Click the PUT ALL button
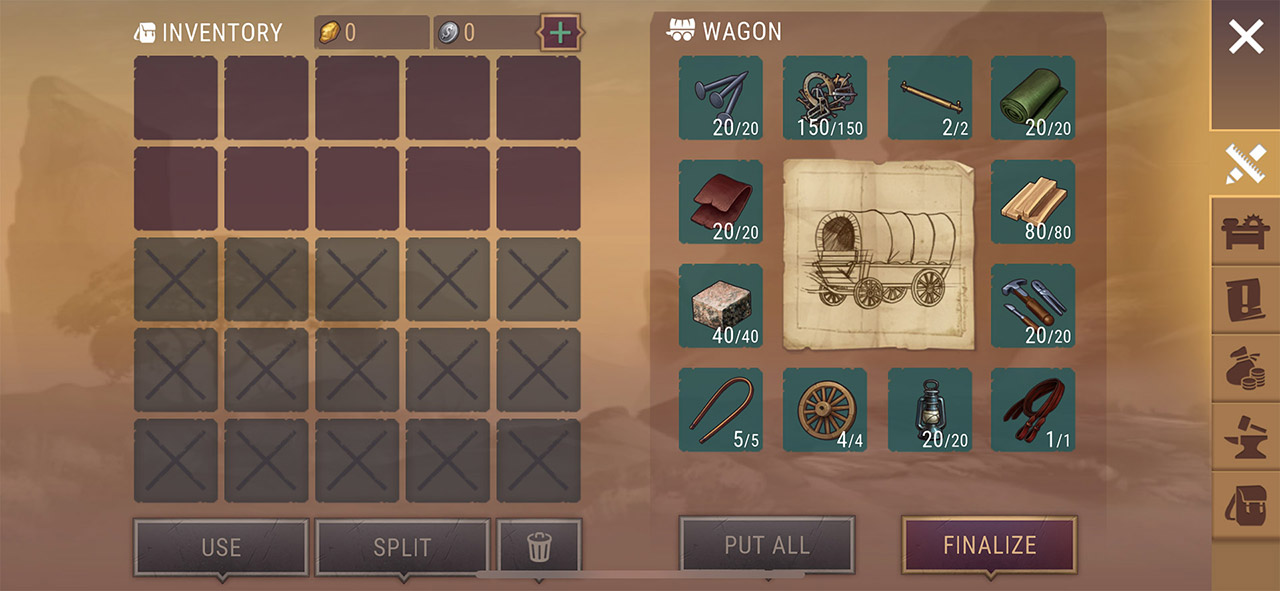The image size is (1280, 591). tap(767, 545)
